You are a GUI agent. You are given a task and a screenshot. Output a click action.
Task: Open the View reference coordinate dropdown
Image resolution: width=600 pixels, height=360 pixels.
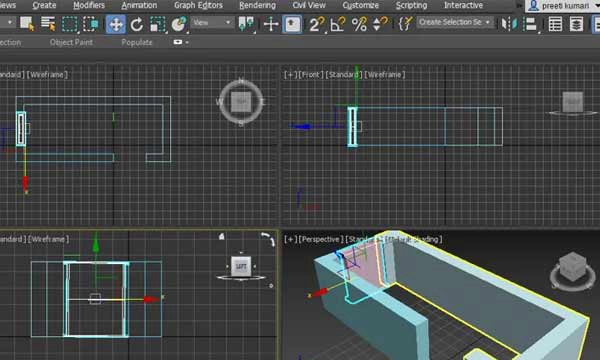212,23
